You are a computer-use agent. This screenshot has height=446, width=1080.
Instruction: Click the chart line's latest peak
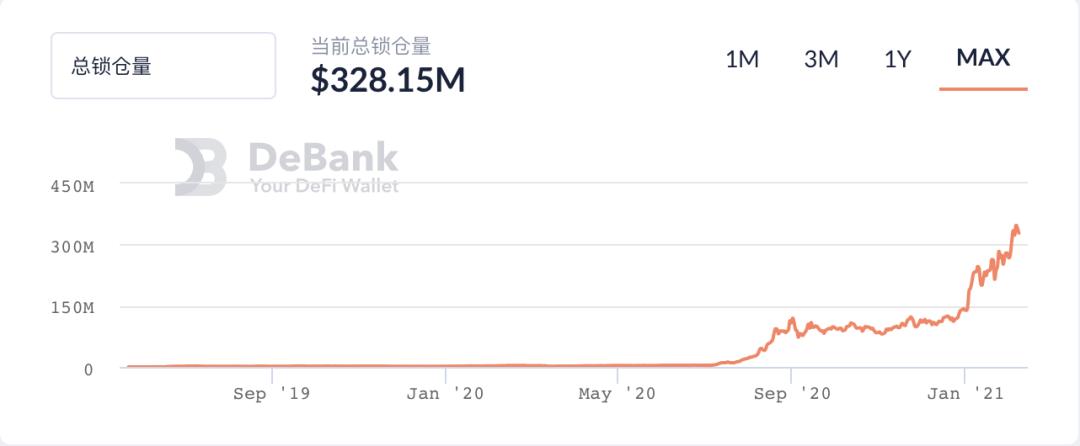(1015, 226)
